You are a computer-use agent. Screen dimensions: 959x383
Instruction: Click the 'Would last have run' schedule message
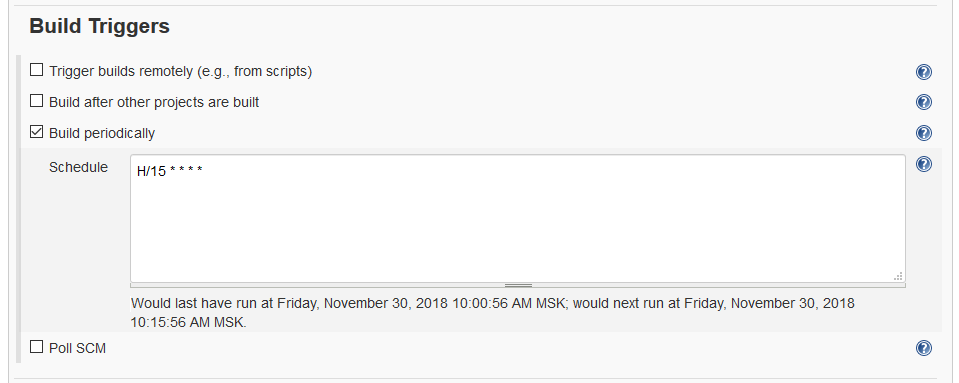[492, 312]
